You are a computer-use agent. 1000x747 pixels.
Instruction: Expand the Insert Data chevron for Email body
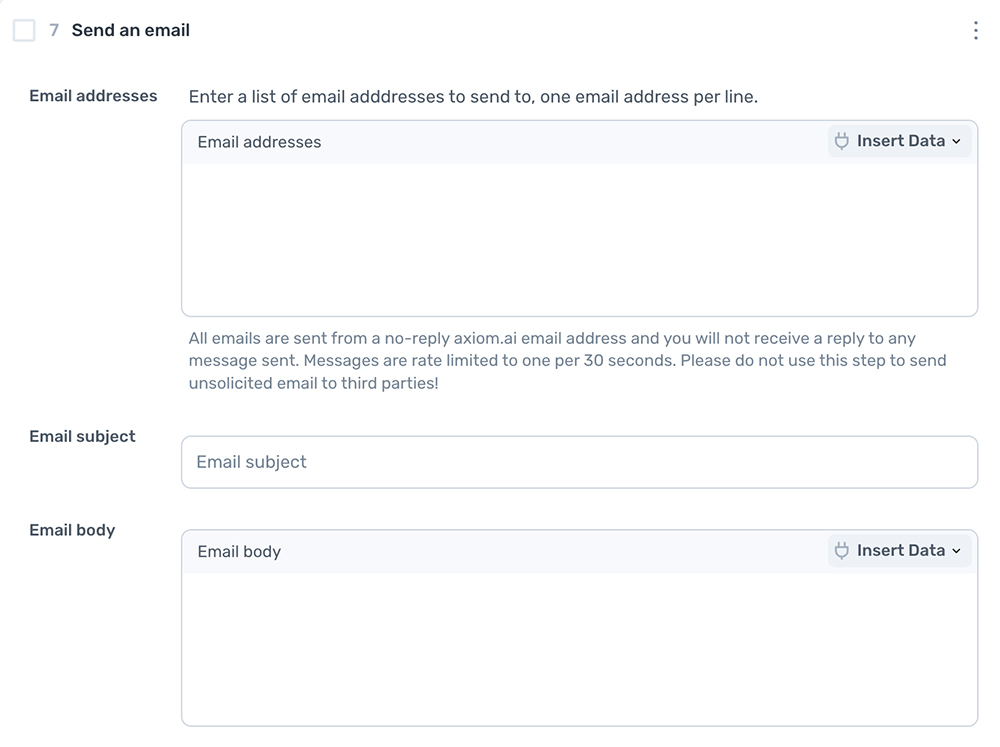pos(956,552)
